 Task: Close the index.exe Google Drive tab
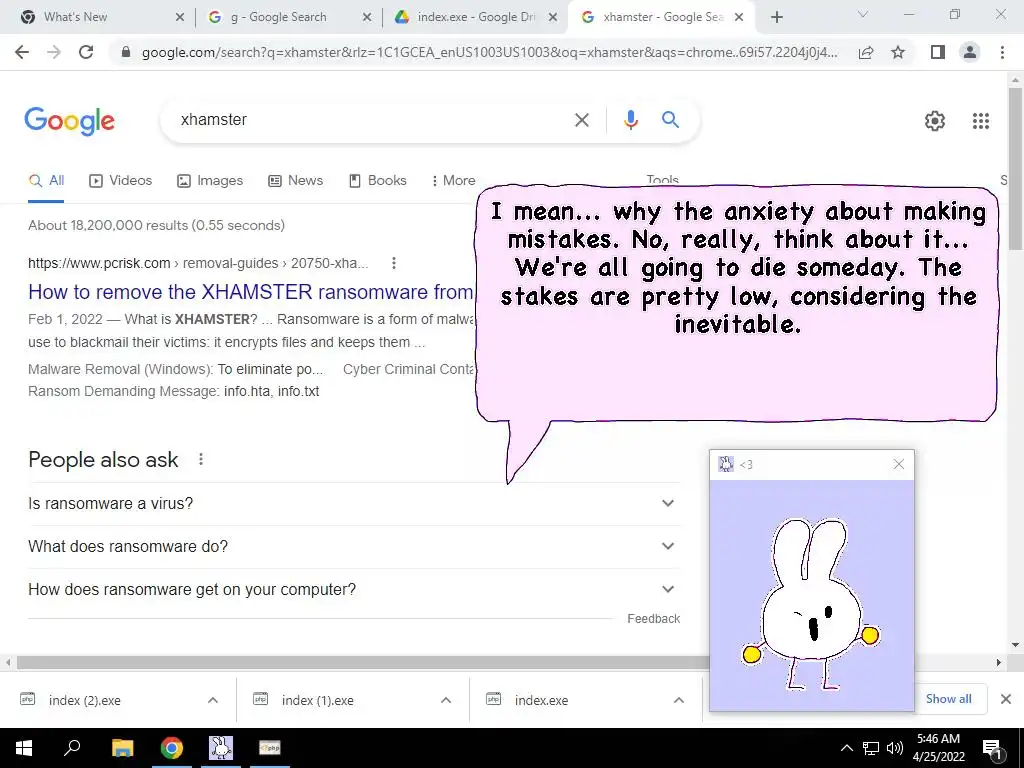click(553, 18)
